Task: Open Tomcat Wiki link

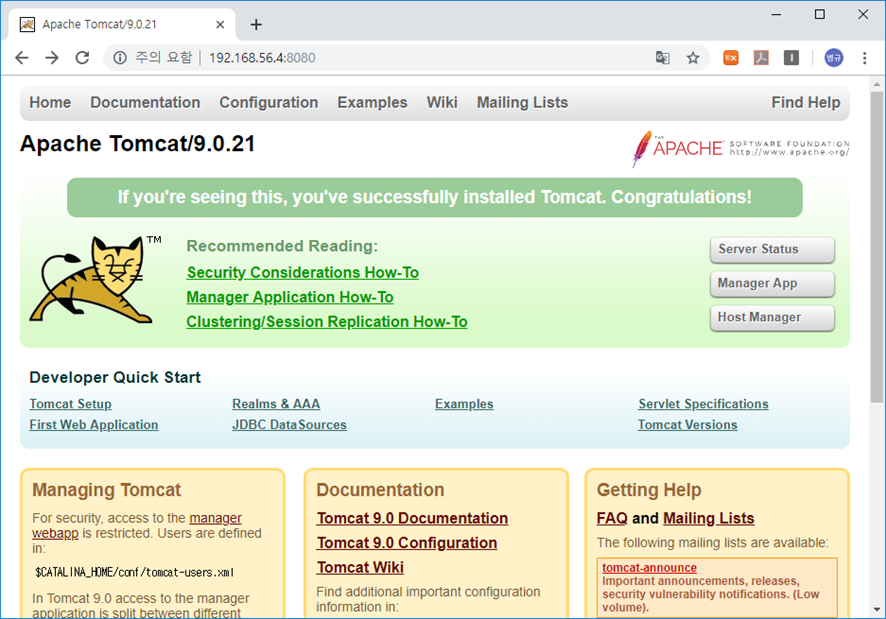Action: pyautogui.click(x=360, y=567)
